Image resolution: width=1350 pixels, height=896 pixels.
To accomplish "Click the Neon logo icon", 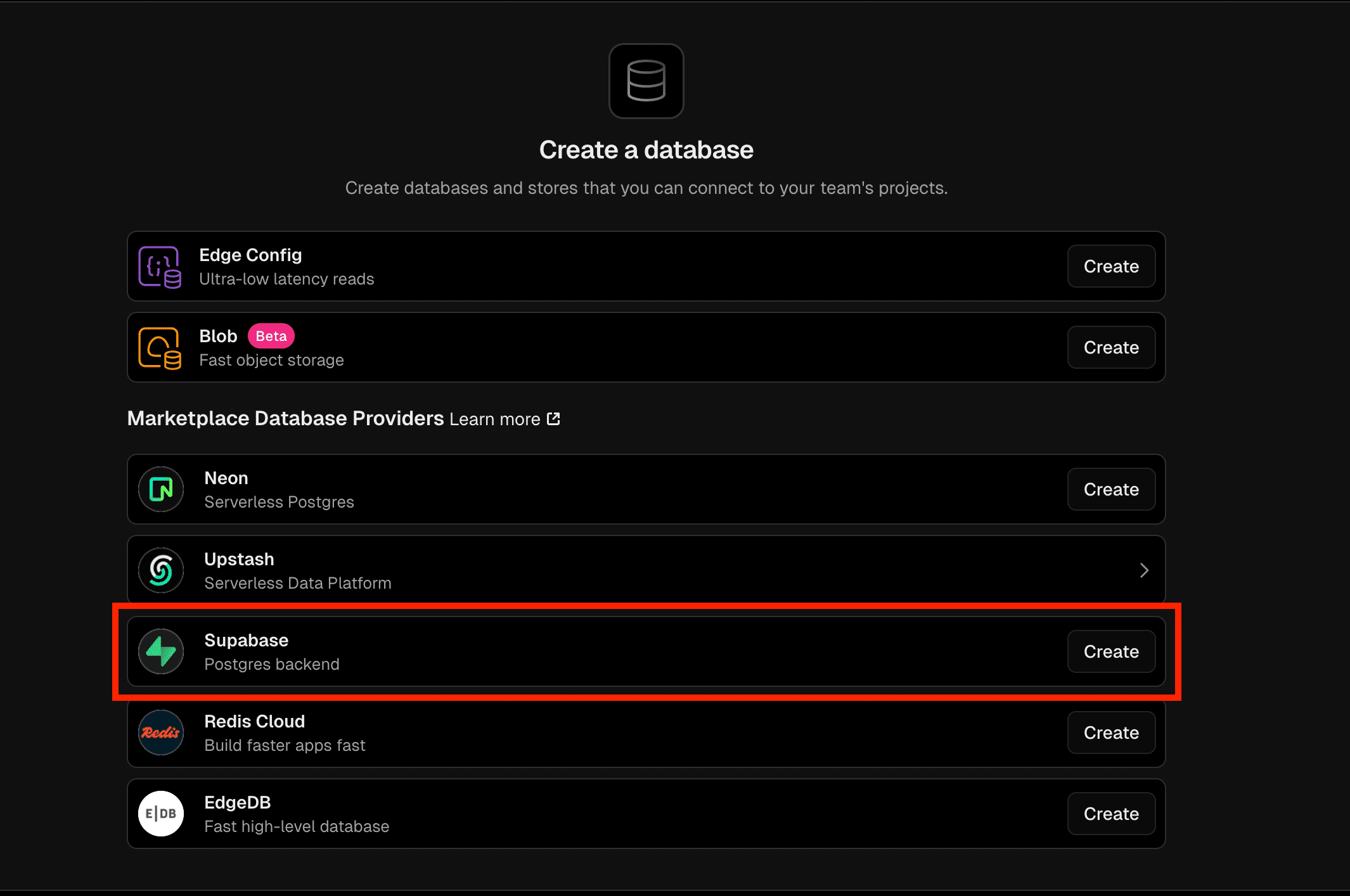I will (161, 489).
